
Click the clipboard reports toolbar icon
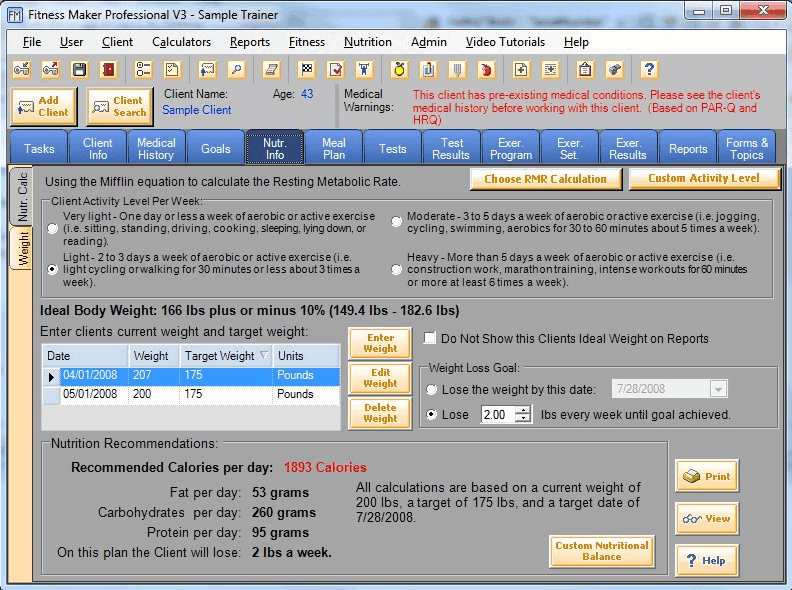point(585,69)
